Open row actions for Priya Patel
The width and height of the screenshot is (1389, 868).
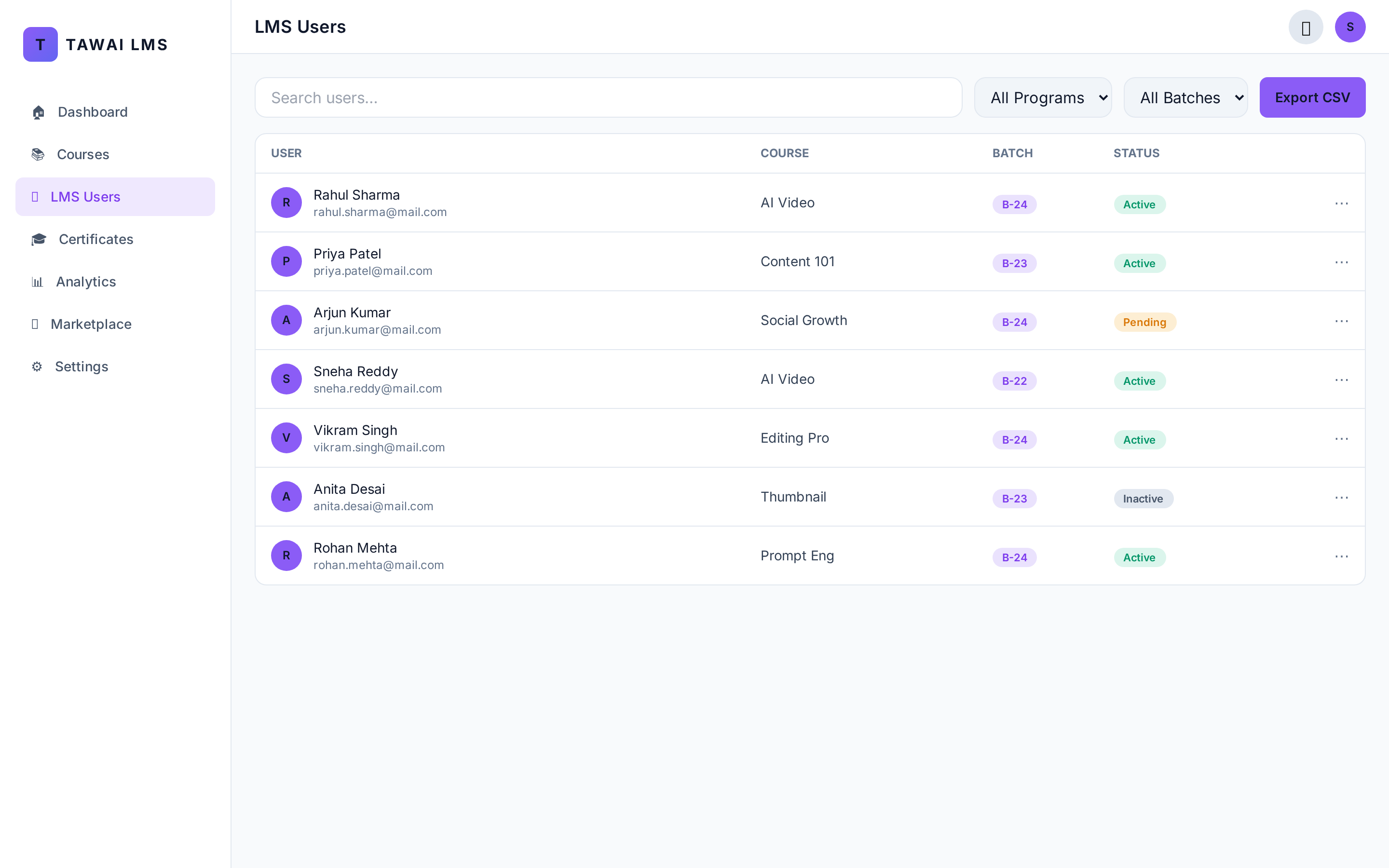(1341, 262)
